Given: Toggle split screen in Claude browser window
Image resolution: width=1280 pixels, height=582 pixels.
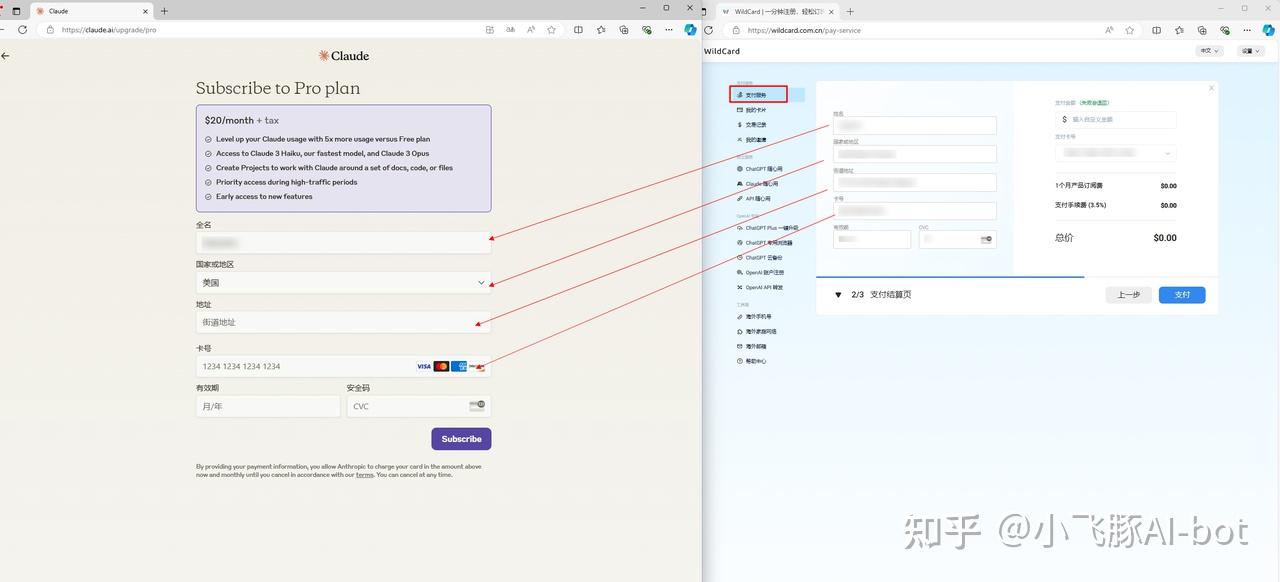Looking at the screenshot, I should coord(578,30).
